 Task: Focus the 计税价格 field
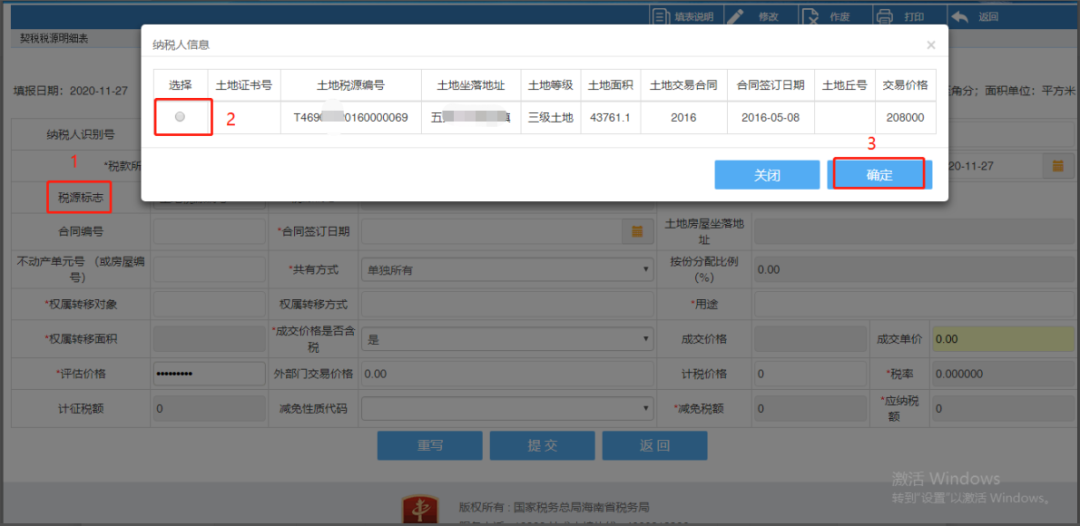809,374
